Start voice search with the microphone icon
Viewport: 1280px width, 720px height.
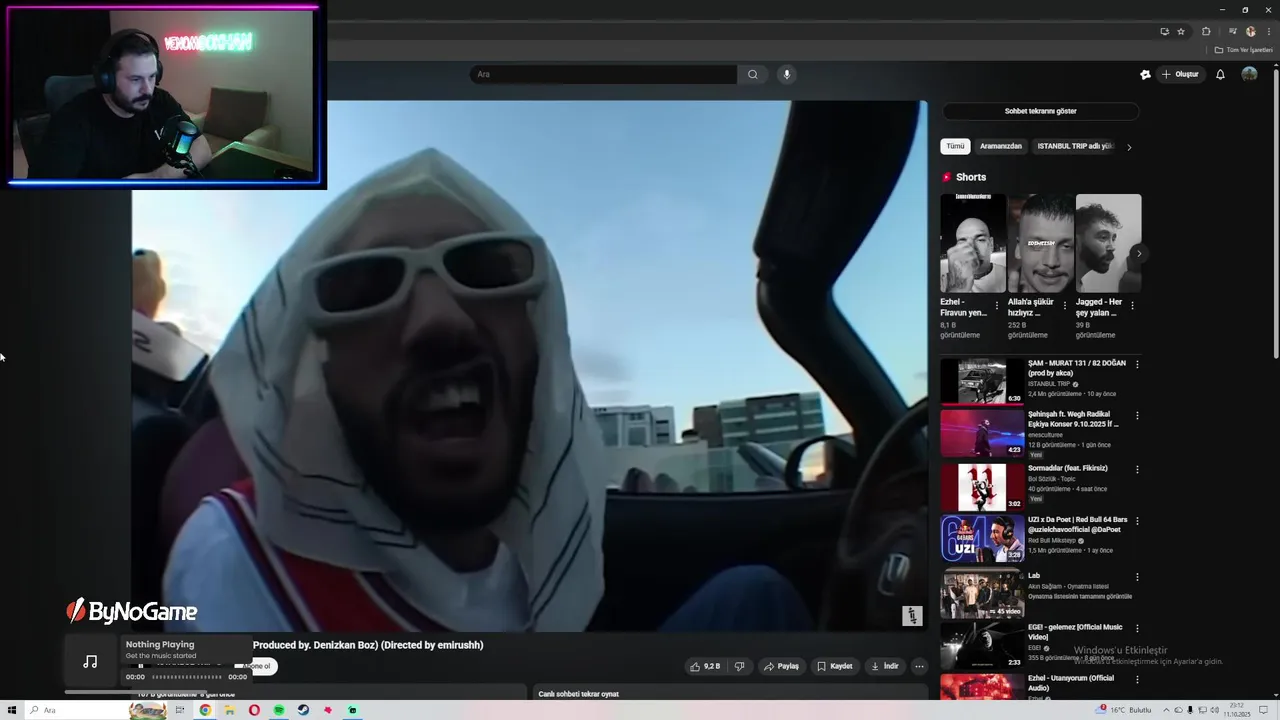[787, 74]
